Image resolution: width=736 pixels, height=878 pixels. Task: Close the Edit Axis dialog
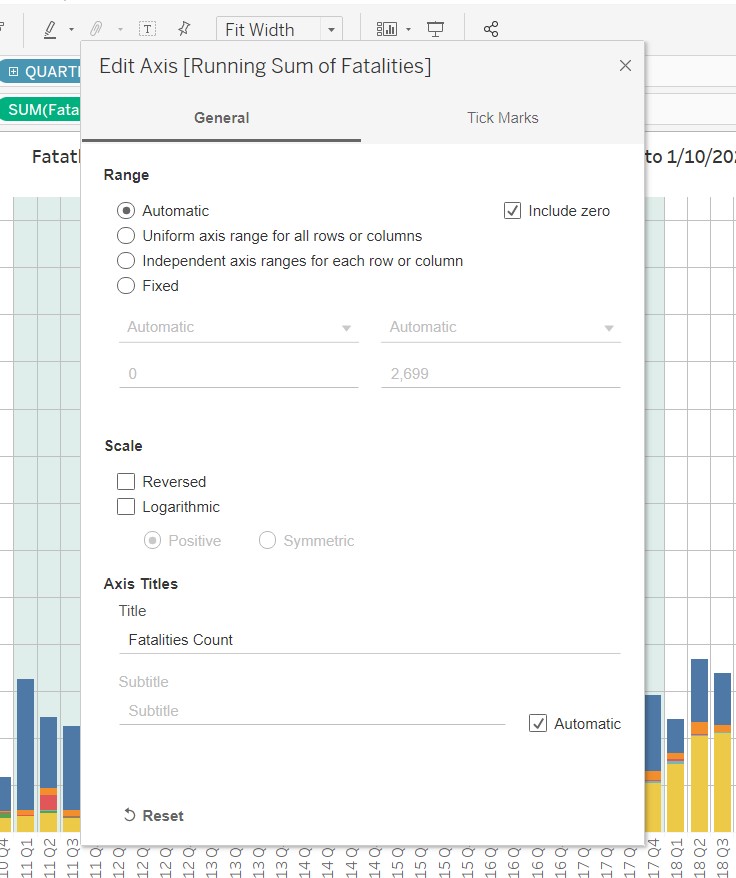click(x=625, y=66)
